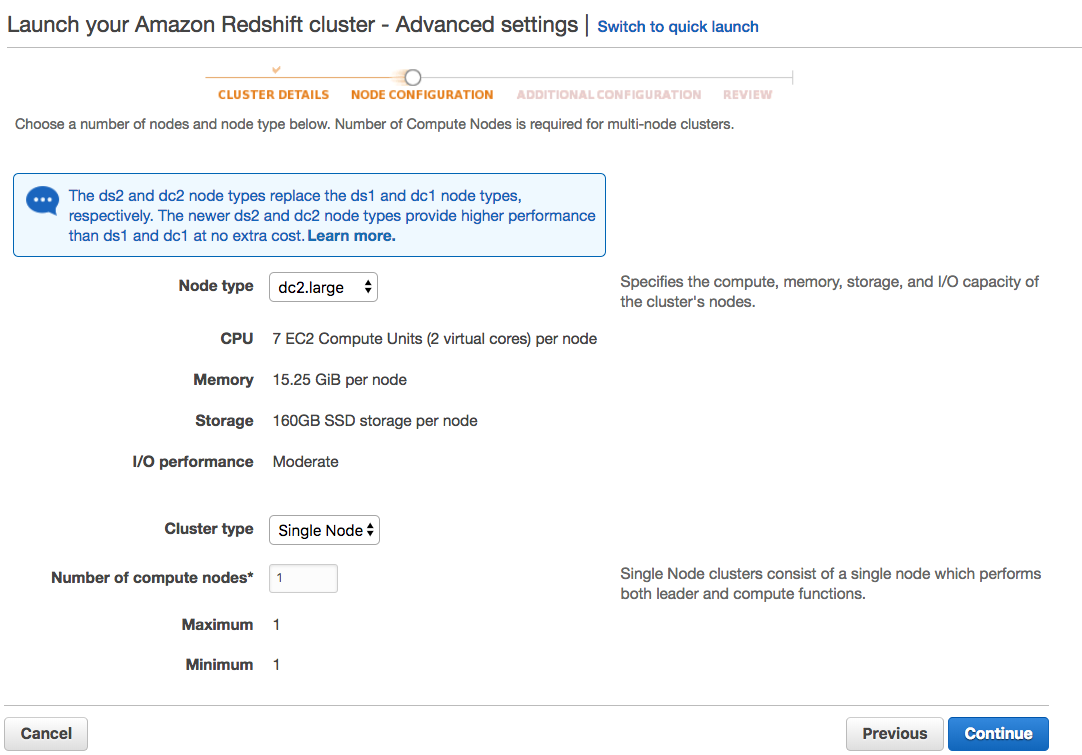Follow the Learn more link

(351, 236)
